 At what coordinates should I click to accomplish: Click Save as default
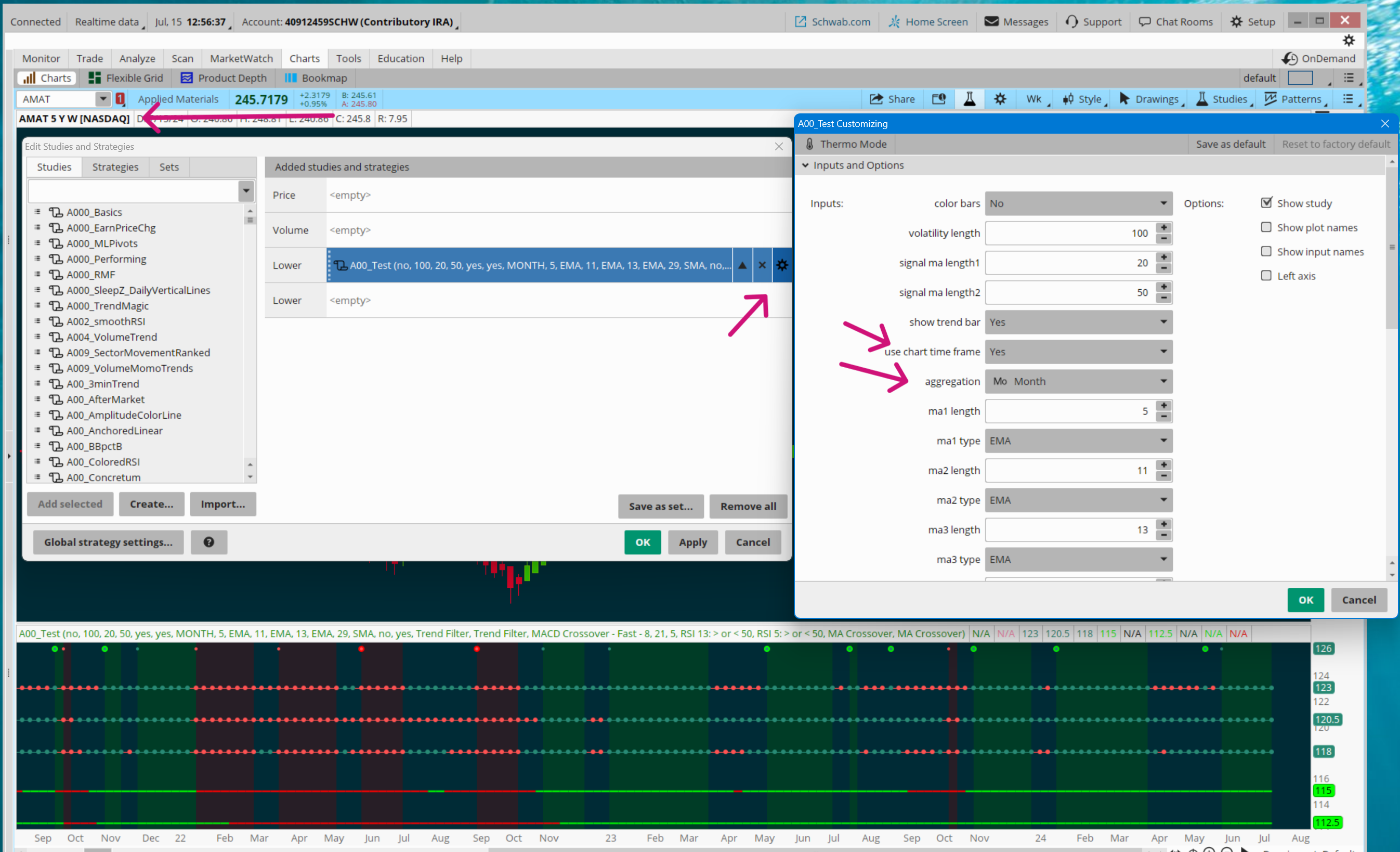1230,144
